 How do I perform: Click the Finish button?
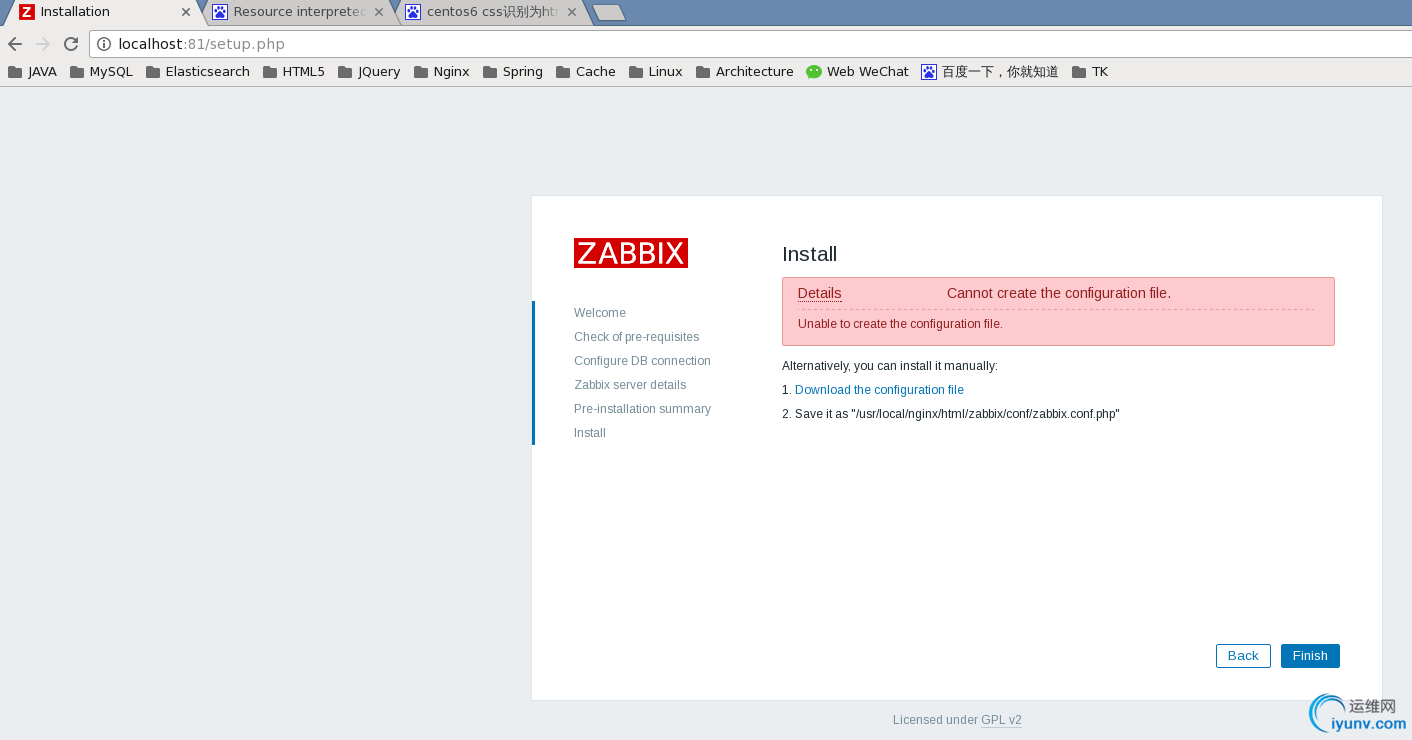(1310, 656)
